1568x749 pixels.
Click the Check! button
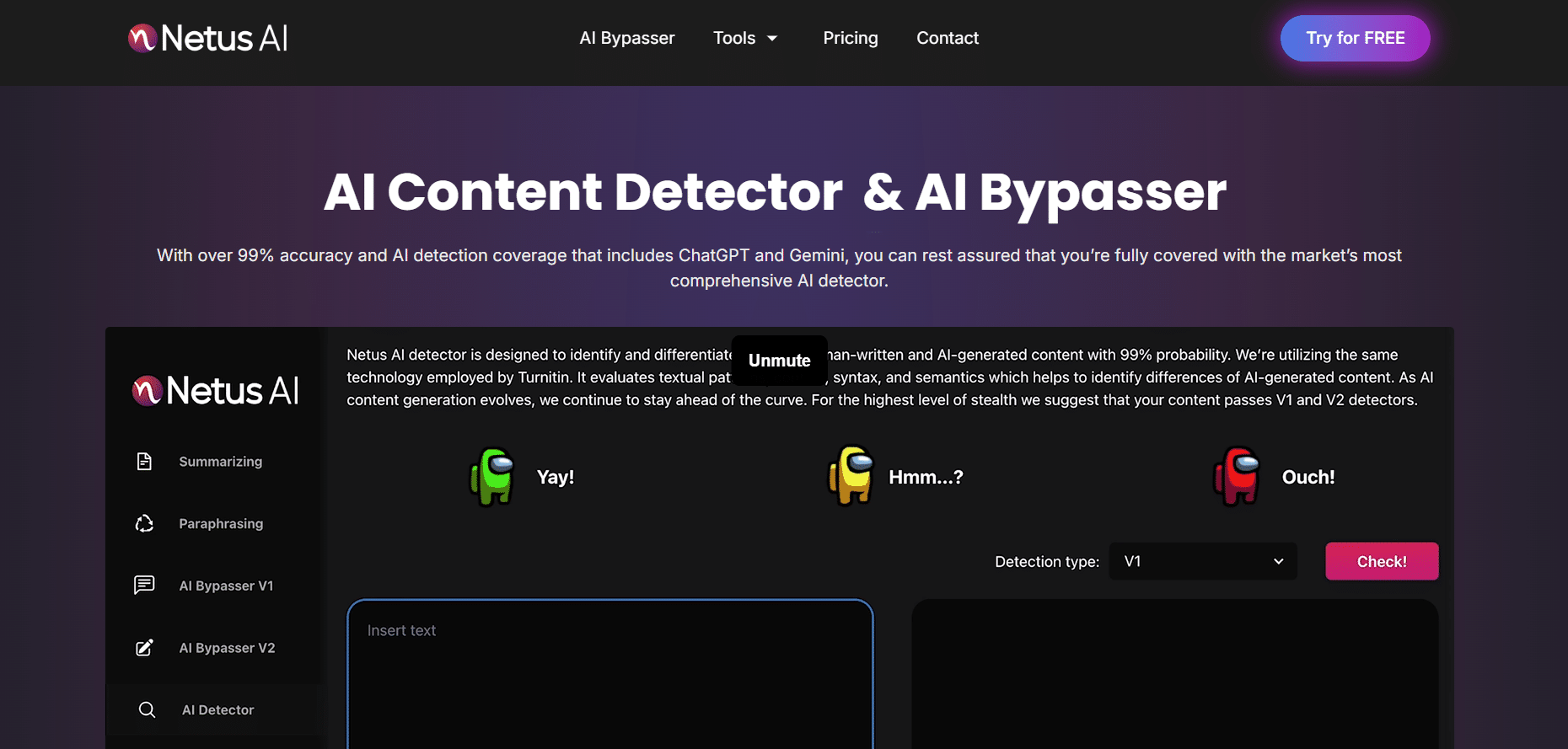[1382, 561]
